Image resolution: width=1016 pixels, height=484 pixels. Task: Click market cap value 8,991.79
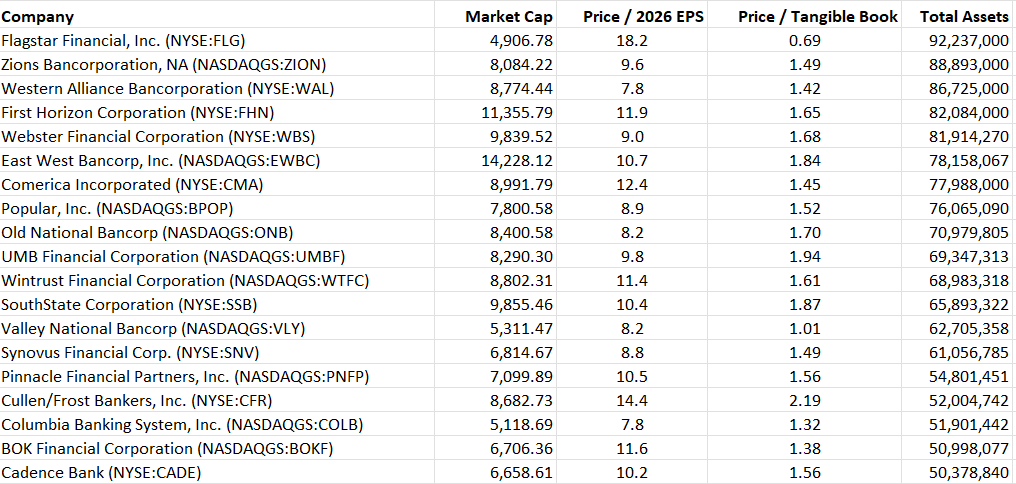(522, 185)
